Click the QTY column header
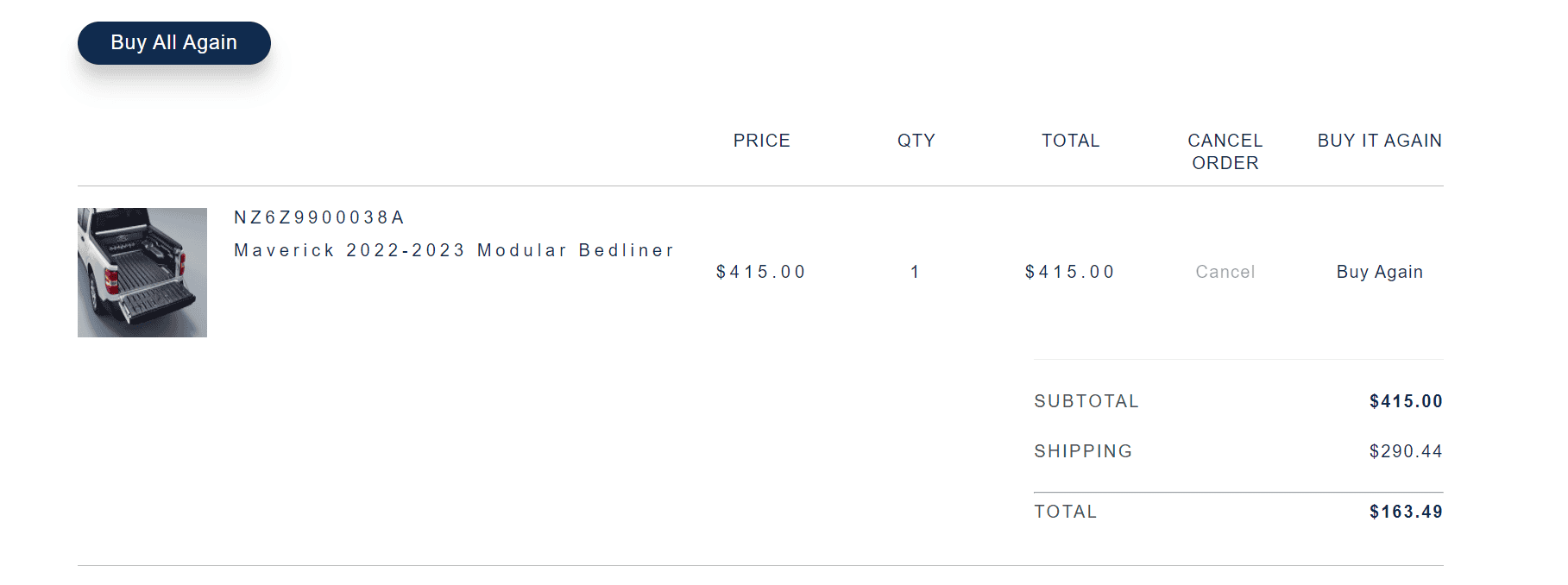Image resolution: width=1568 pixels, height=585 pixels. 916,141
